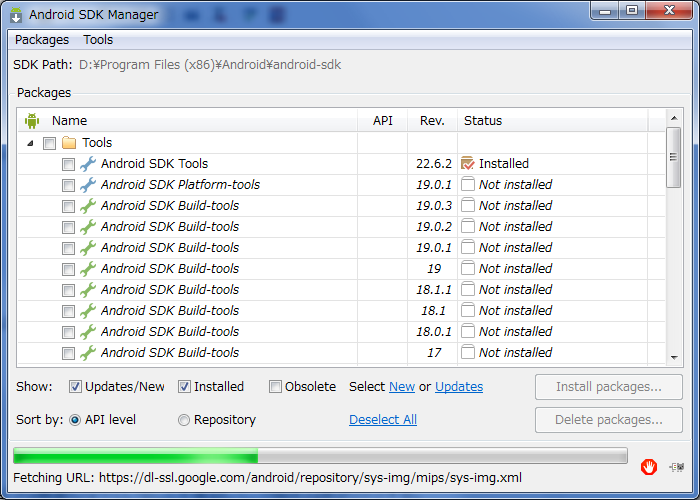The width and height of the screenshot is (700, 500).
Task: Open the log window icon at bottom right
Action: [x=676, y=467]
